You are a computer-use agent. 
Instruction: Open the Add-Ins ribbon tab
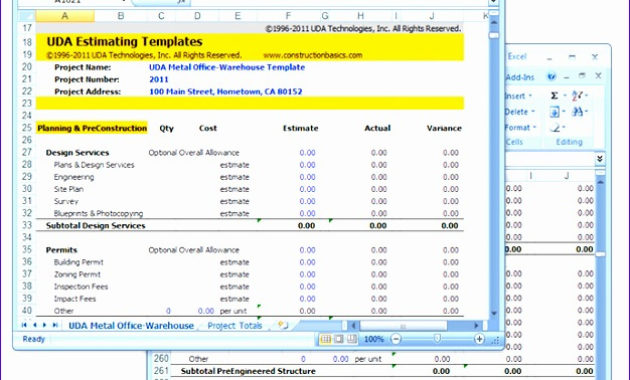click(520, 77)
